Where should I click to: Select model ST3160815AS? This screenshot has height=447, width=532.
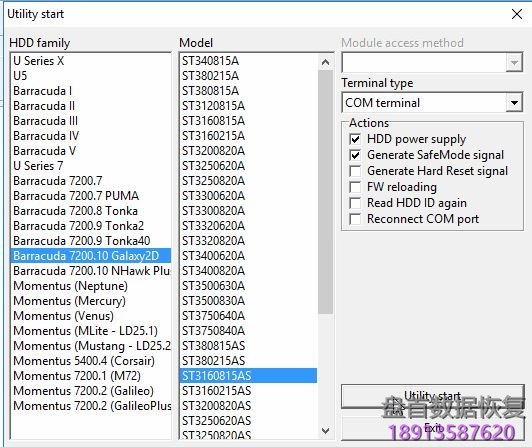click(249, 376)
